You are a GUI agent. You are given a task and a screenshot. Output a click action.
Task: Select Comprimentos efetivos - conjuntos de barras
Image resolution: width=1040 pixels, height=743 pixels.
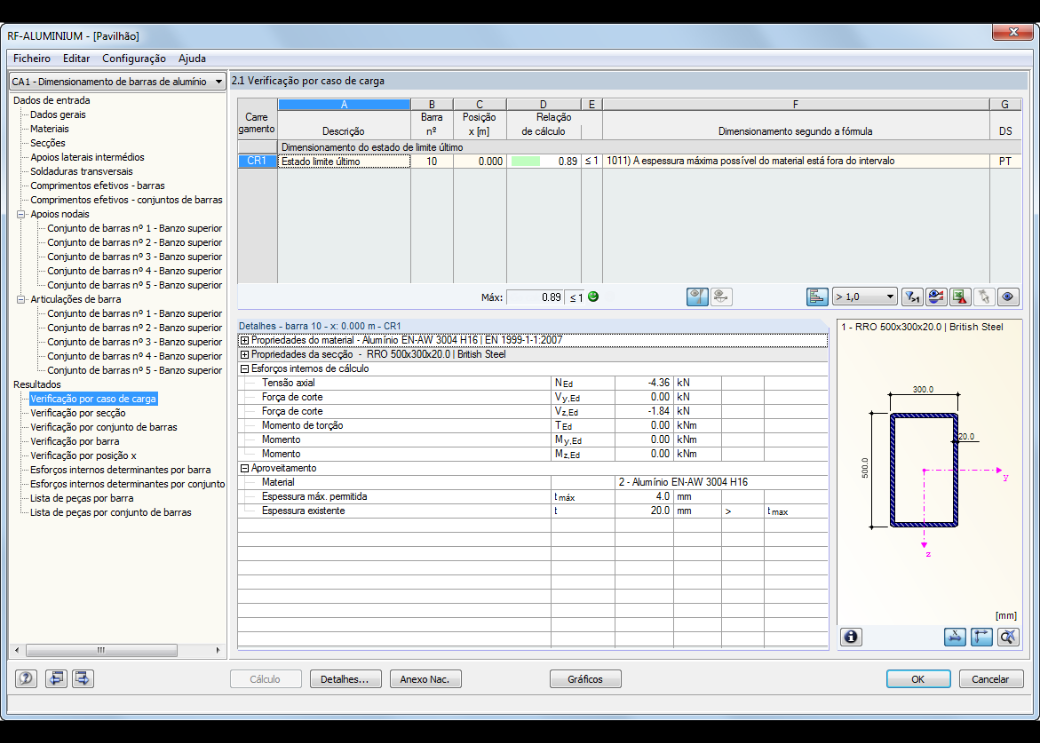click(x=126, y=200)
